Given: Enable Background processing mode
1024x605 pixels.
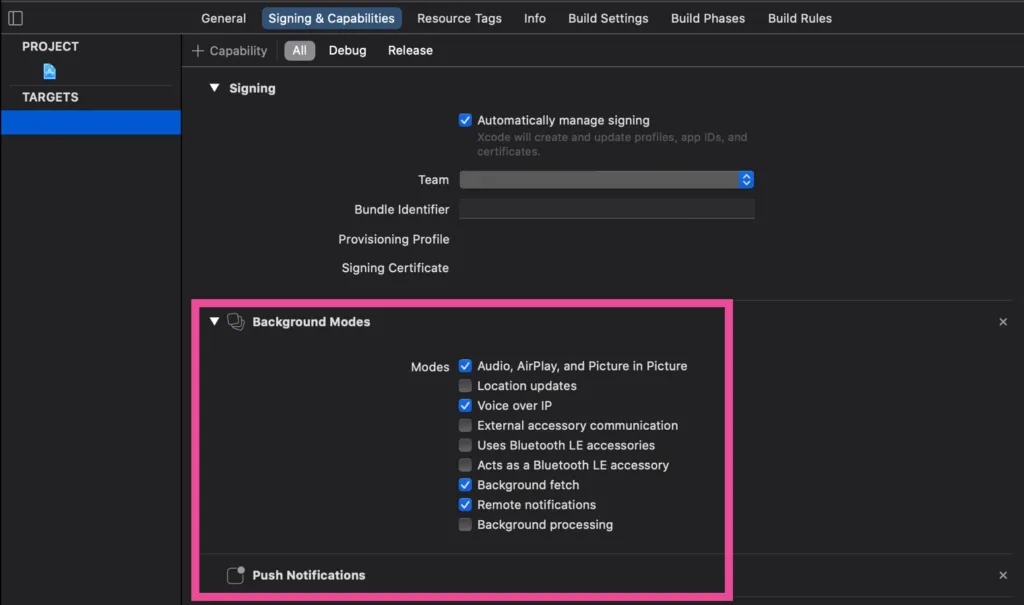Looking at the screenshot, I should 465,525.
